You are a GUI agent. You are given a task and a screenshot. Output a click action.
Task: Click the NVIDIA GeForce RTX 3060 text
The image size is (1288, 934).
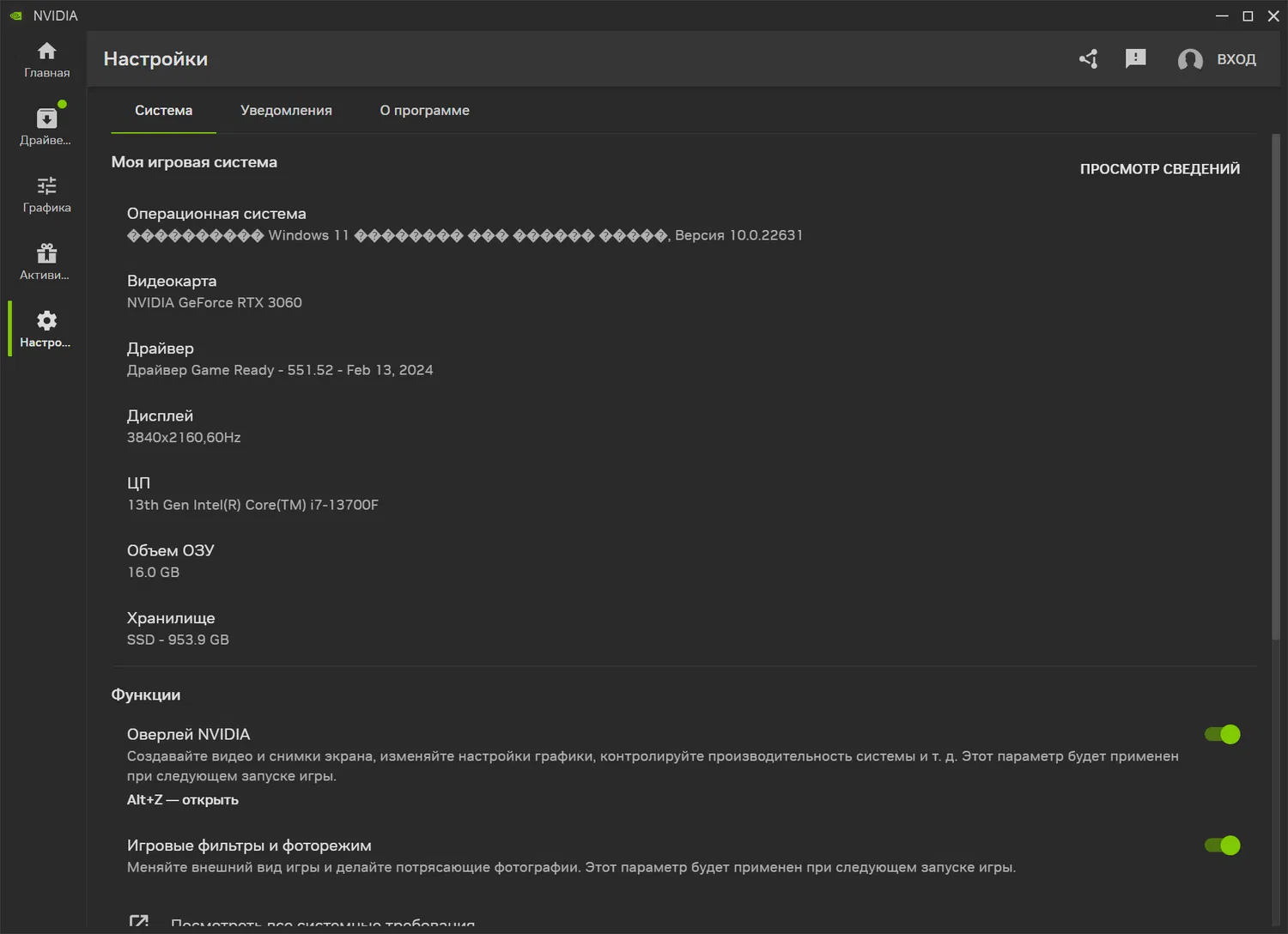(x=215, y=302)
